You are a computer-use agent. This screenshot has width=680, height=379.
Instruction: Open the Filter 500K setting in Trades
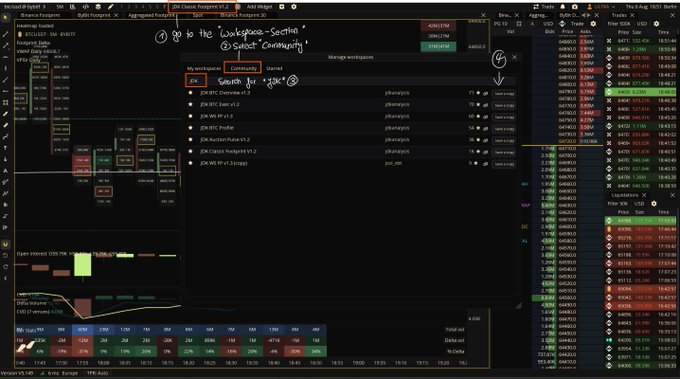[619, 24]
